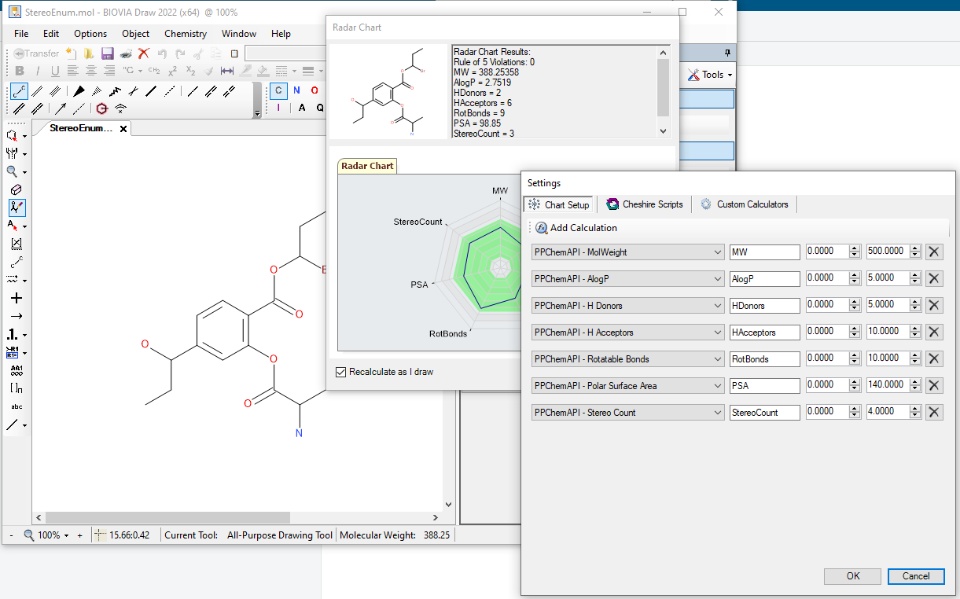Select the double bond tool
960x599 pixels.
37,91
